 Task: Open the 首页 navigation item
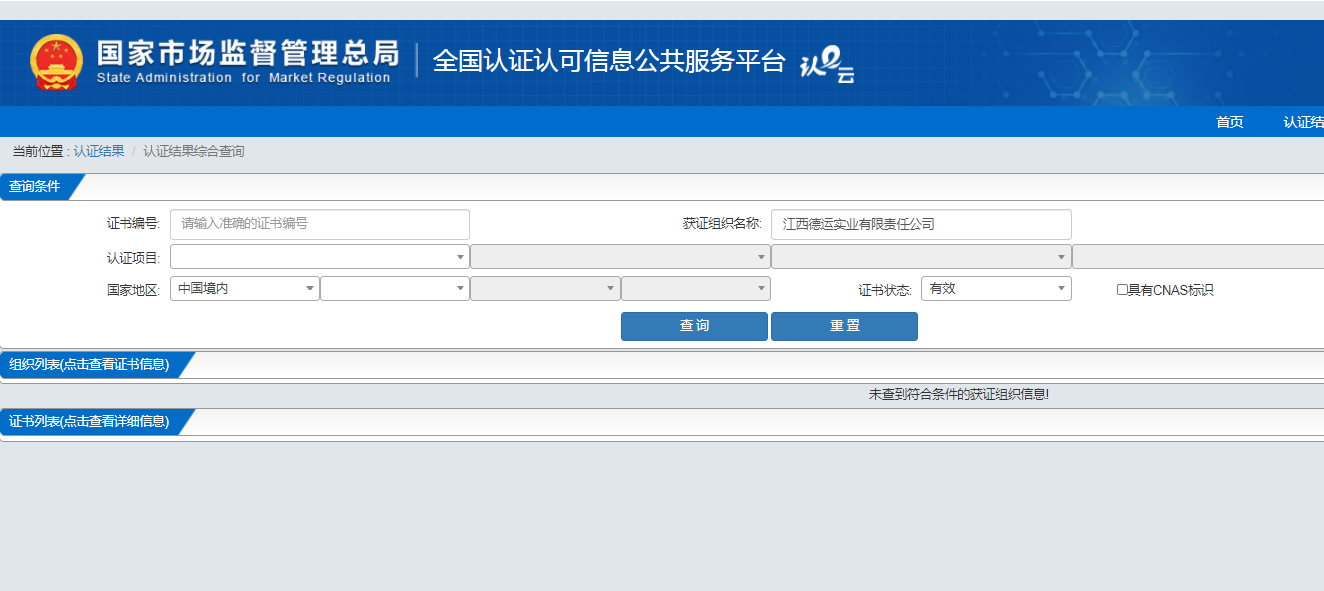pyautogui.click(x=1229, y=122)
